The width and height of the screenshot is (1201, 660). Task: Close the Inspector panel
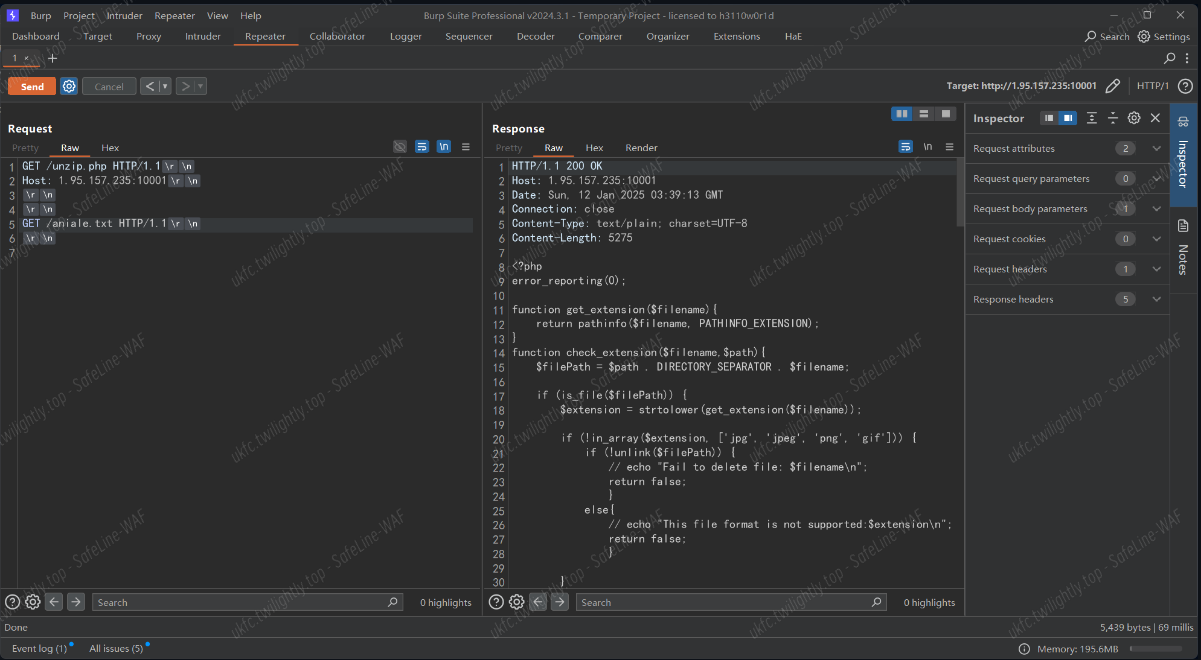tap(1155, 118)
